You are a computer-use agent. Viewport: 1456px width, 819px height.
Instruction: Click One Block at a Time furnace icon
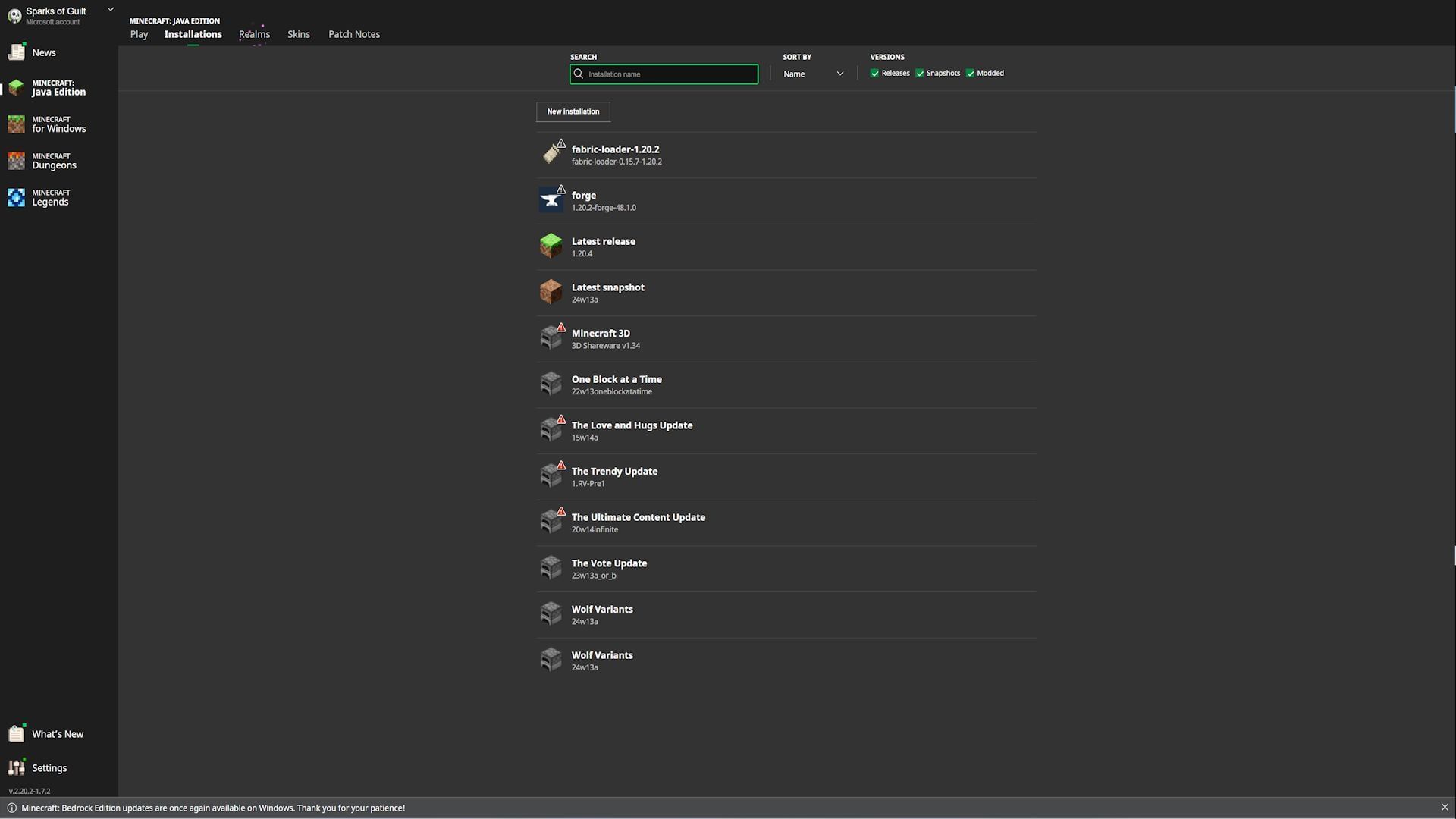pyautogui.click(x=551, y=384)
